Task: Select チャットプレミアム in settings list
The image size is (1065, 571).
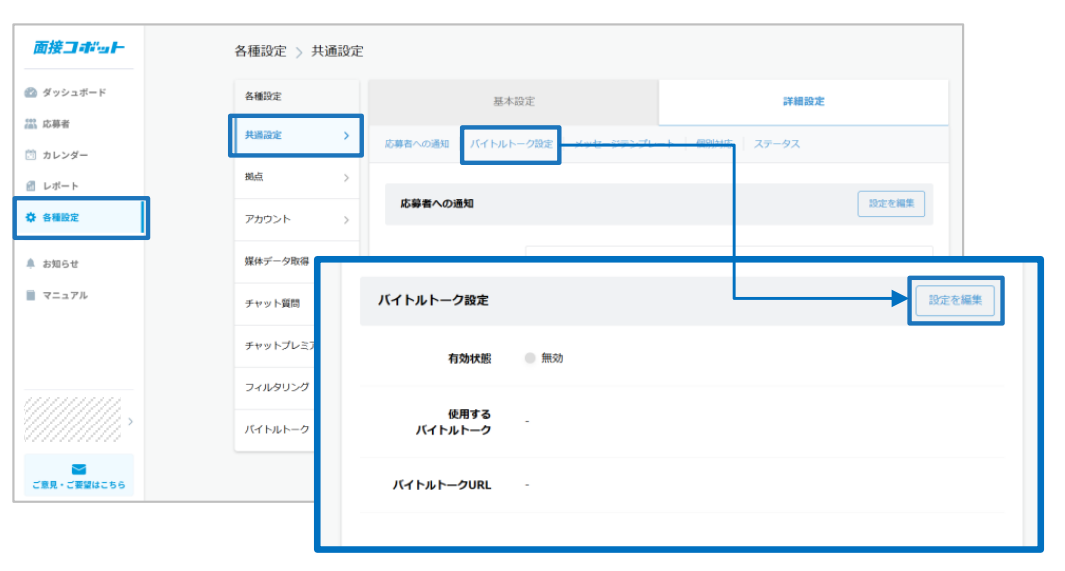Action: pos(280,346)
